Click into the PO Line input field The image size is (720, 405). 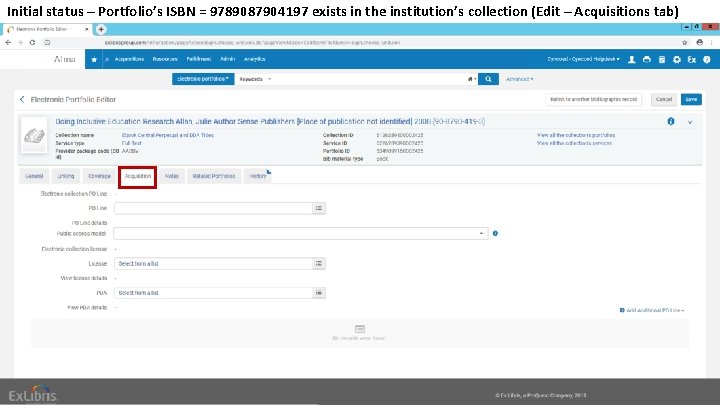pos(213,208)
